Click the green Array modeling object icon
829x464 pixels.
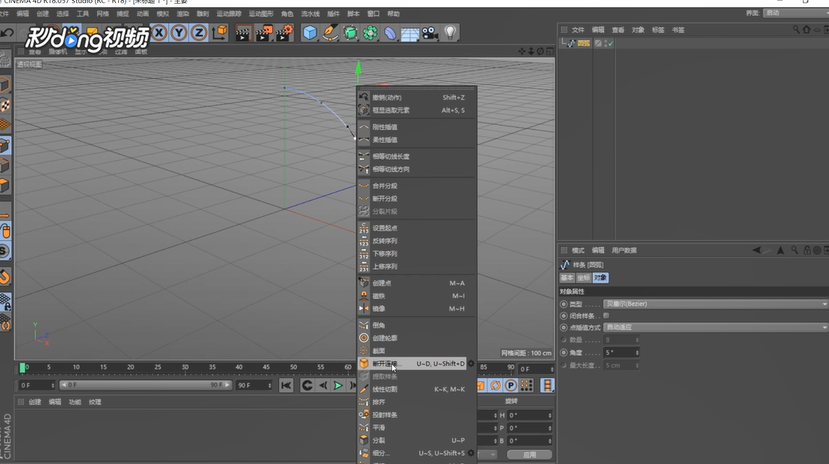(370, 33)
